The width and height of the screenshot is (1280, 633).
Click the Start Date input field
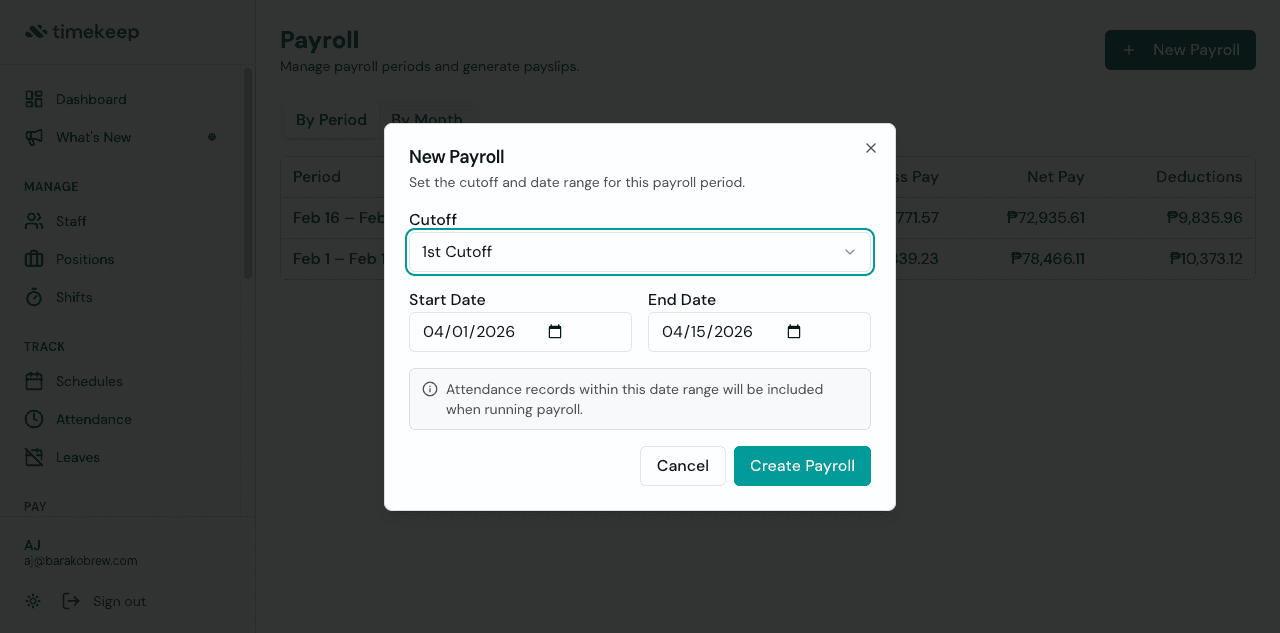(480, 331)
